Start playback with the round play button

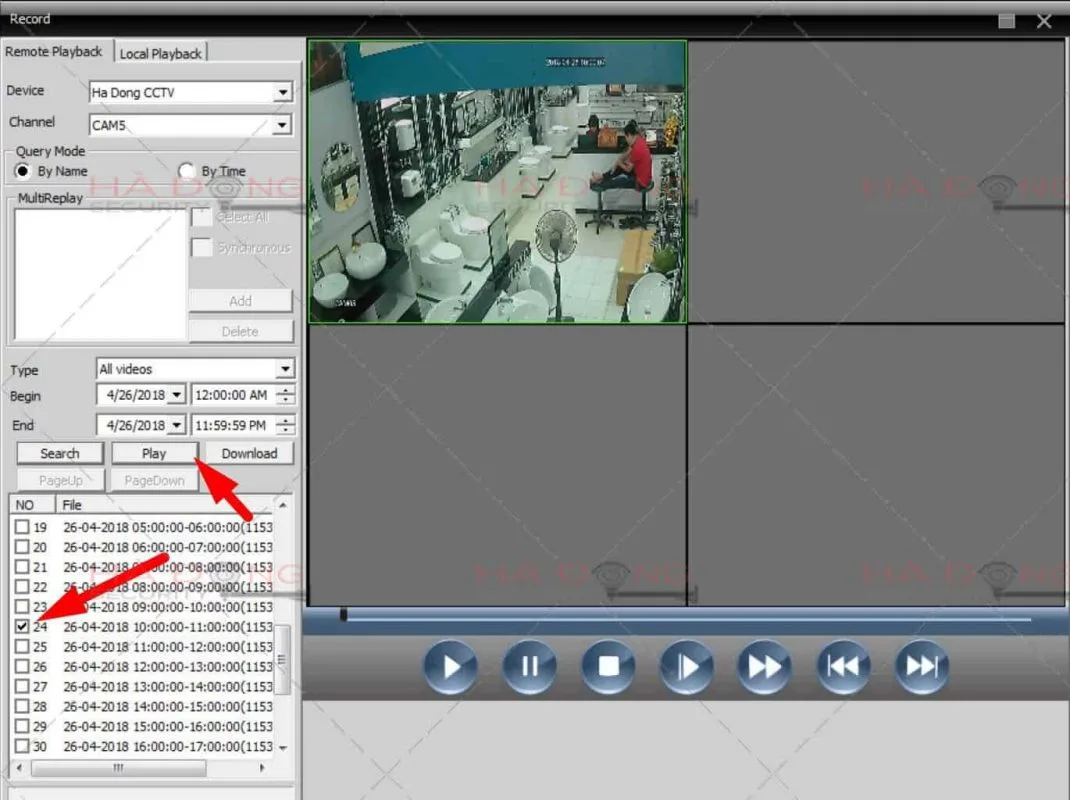pos(450,666)
